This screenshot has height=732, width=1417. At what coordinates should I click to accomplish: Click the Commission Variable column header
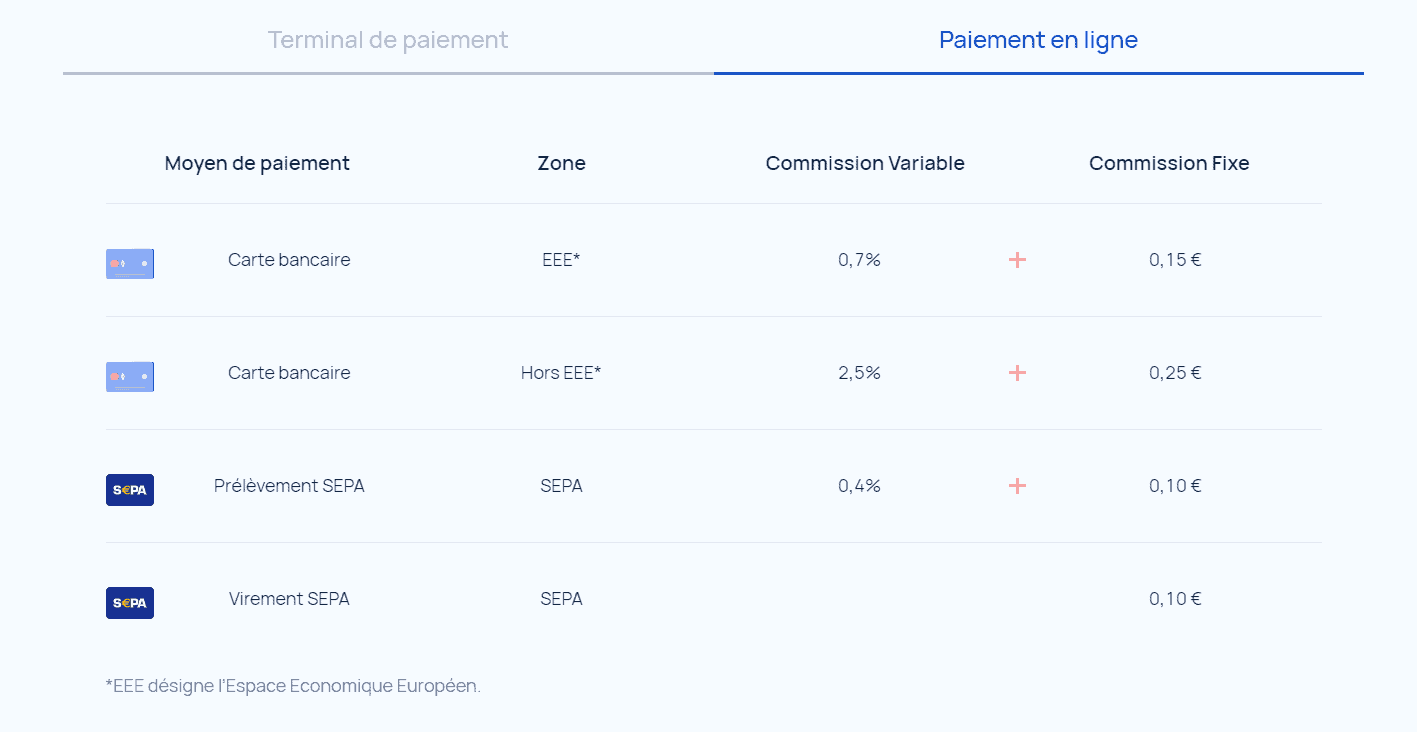pos(865,163)
